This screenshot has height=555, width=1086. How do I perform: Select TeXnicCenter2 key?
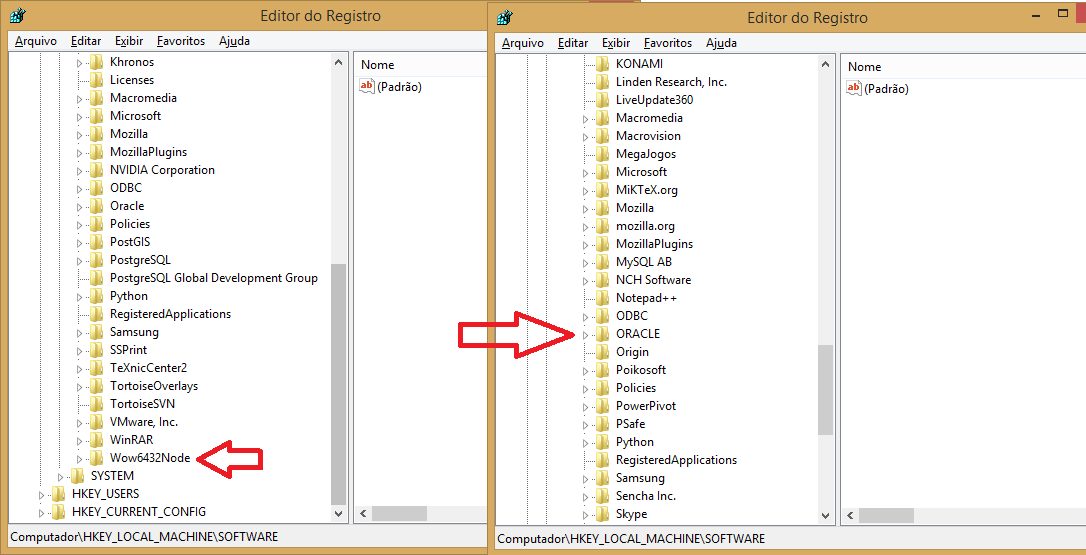coord(148,368)
